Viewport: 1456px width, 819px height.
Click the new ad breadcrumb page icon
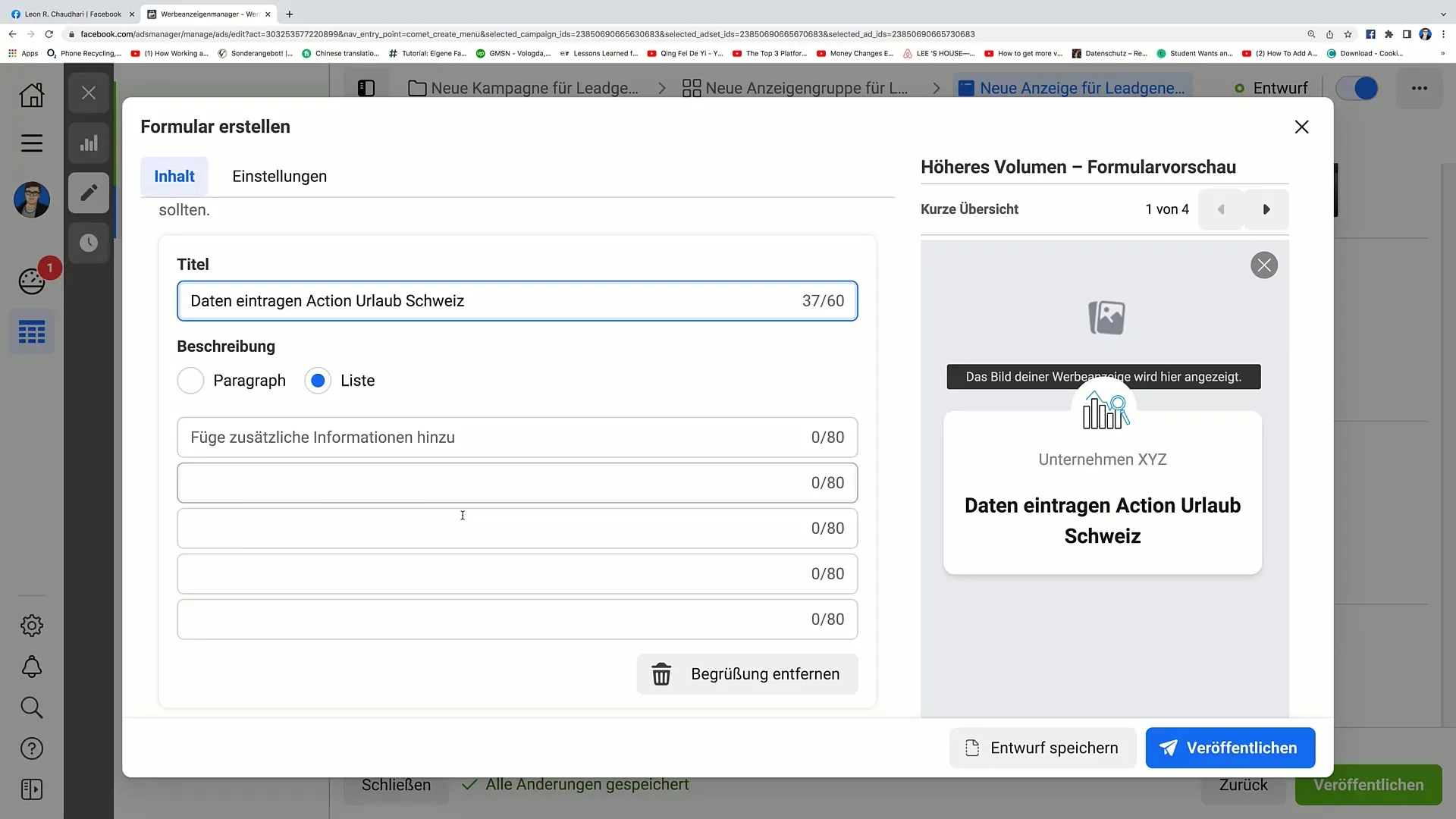[962, 89]
